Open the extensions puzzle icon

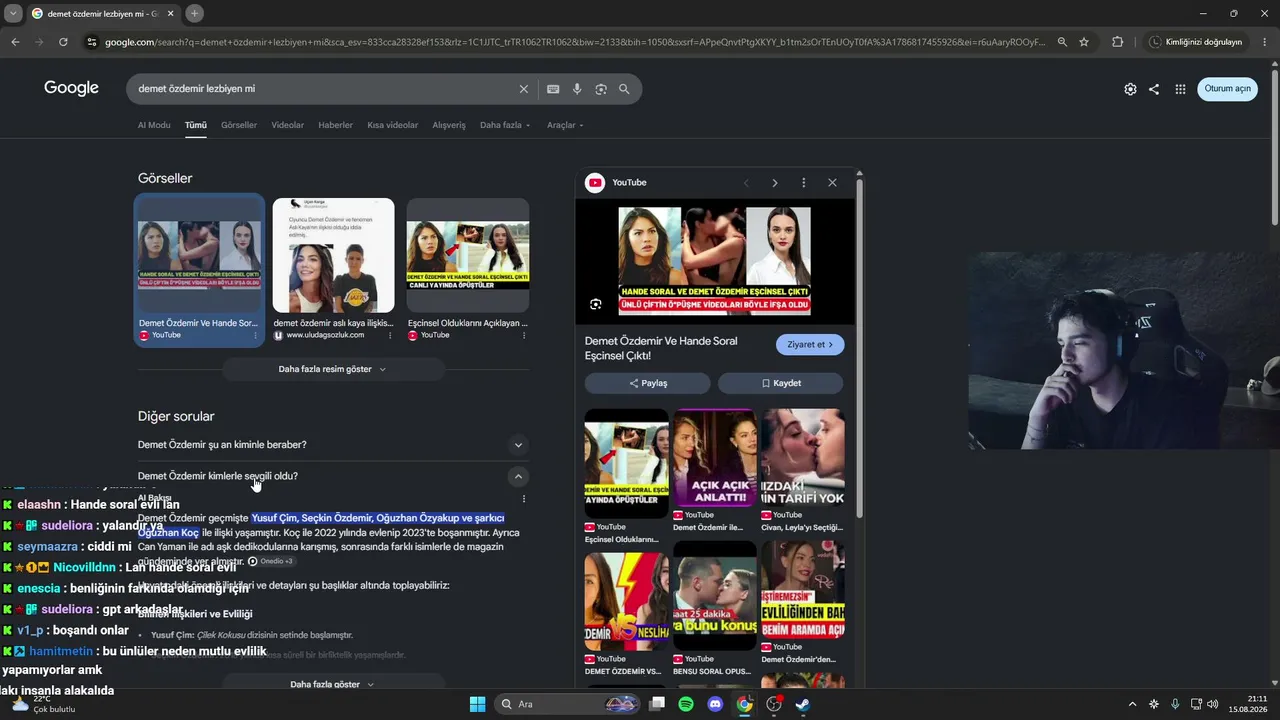pos(1117,42)
